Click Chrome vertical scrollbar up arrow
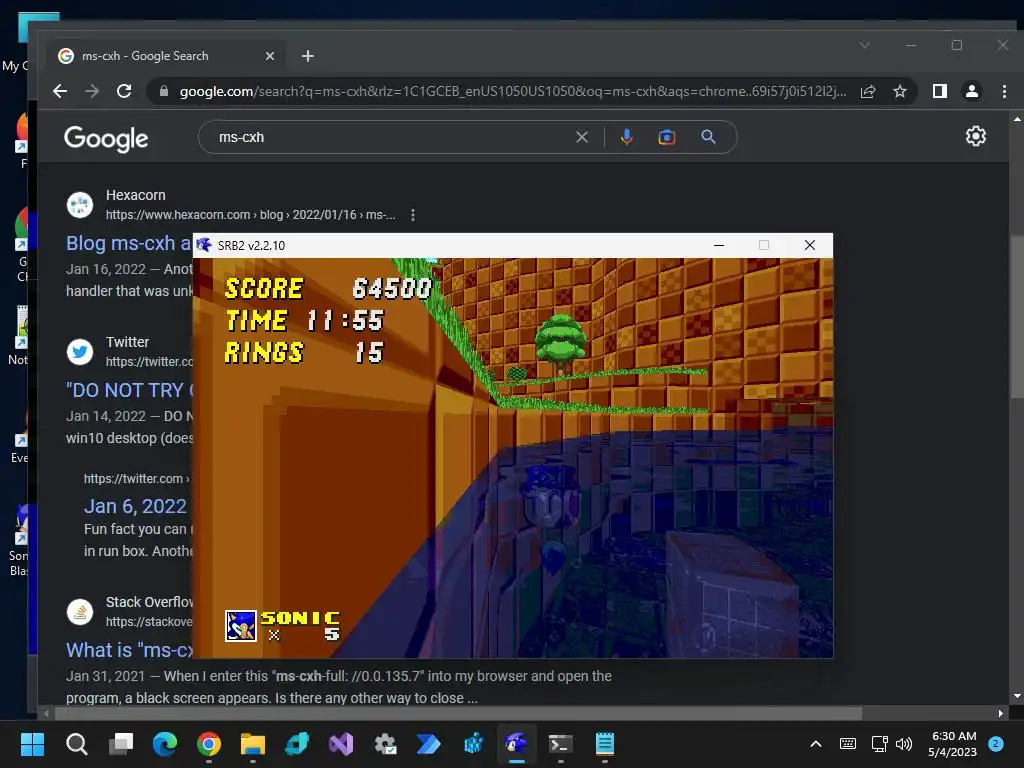Viewport: 1024px width, 768px height. click(x=1017, y=119)
